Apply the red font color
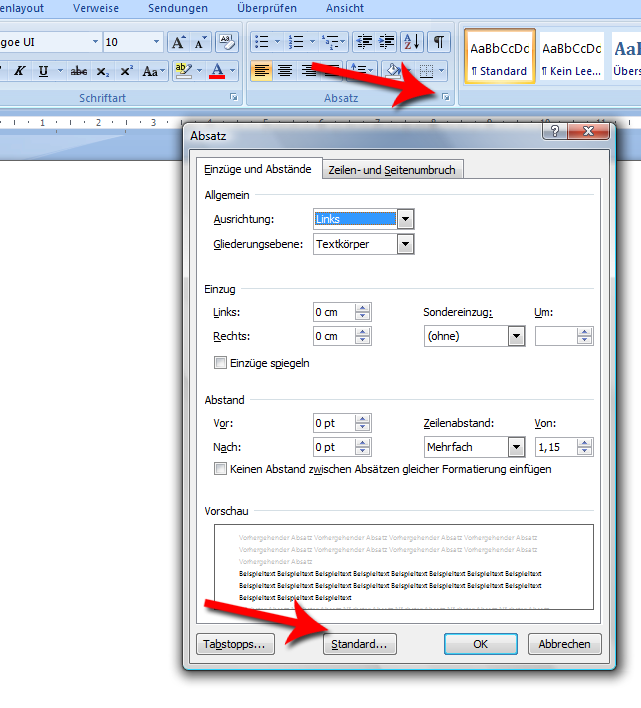 [x=217, y=71]
